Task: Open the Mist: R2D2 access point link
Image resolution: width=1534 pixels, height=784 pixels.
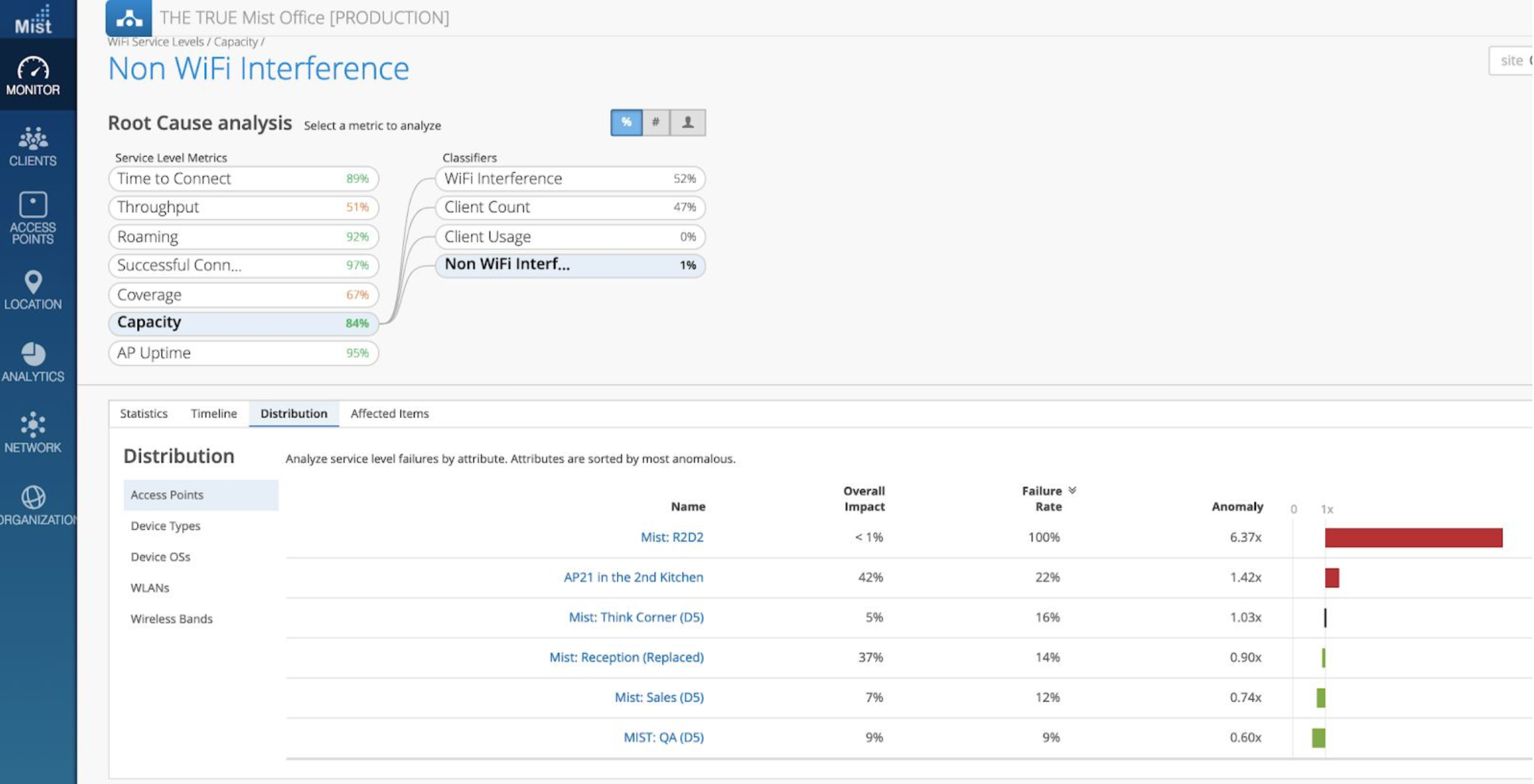Action: pos(672,538)
